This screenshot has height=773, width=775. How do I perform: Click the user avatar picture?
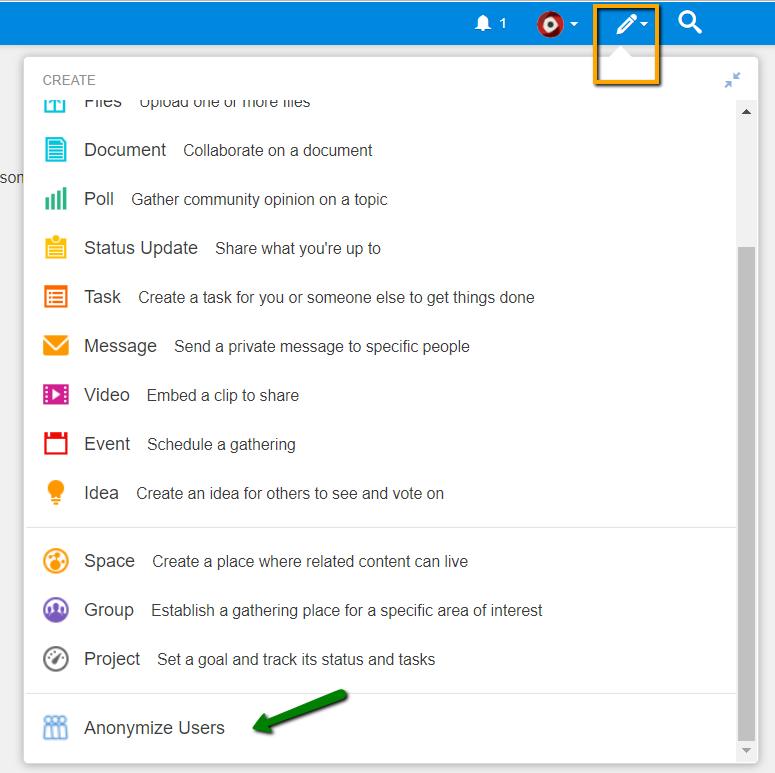coord(550,24)
